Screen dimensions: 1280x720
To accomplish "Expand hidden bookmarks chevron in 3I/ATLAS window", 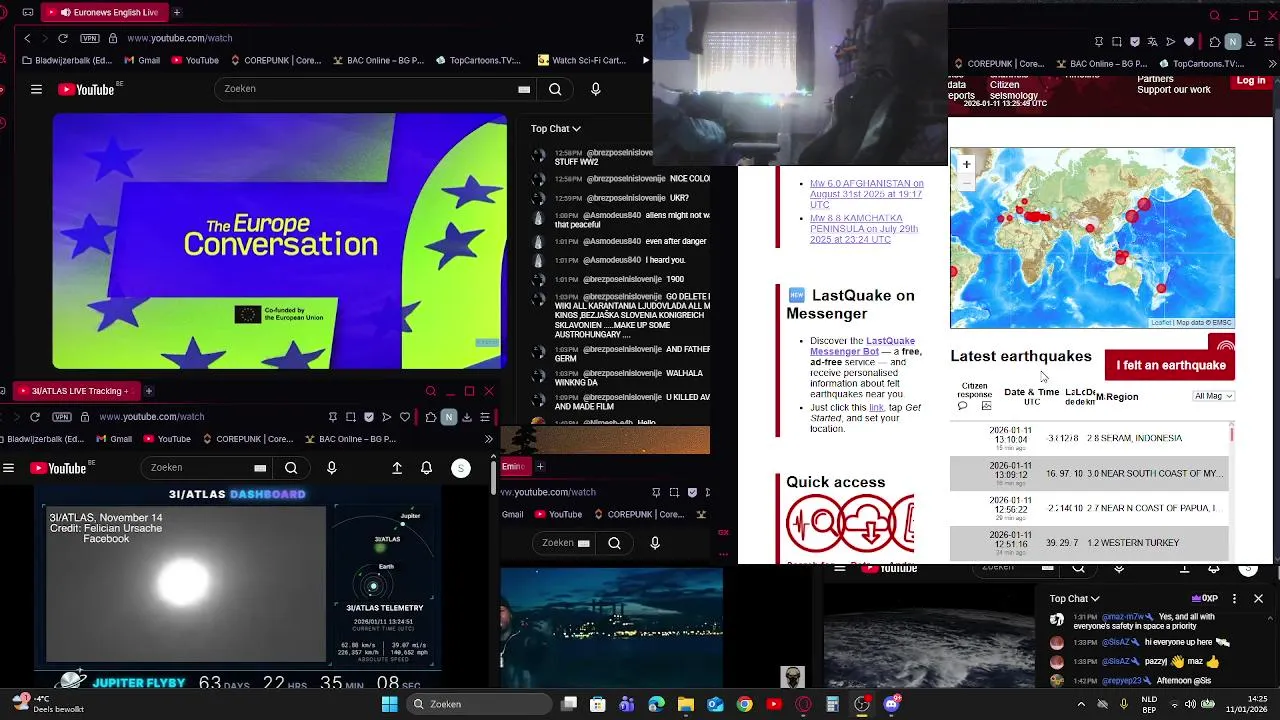I will pyautogui.click(x=488, y=439).
